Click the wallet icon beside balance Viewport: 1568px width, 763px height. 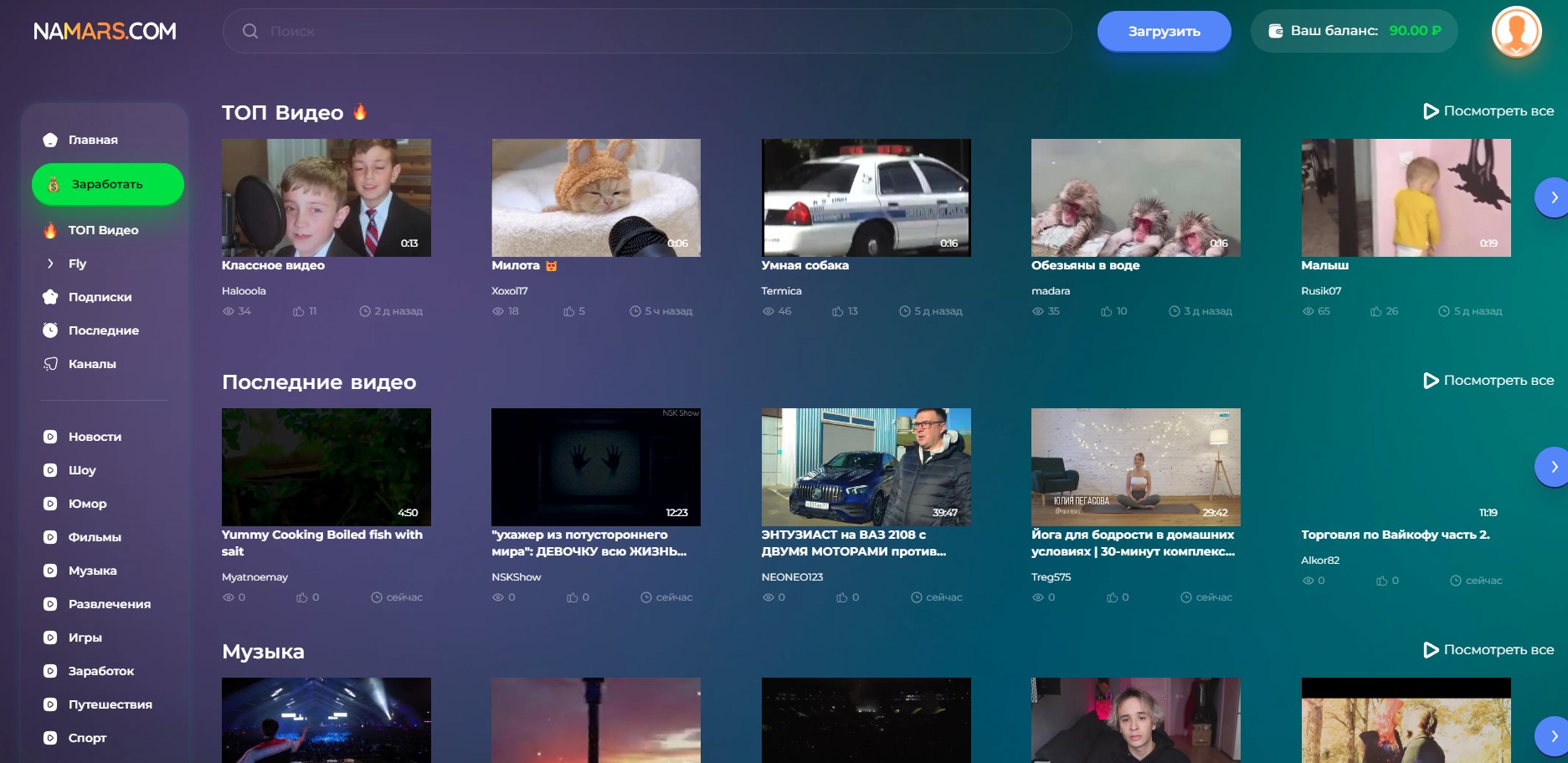[1275, 31]
